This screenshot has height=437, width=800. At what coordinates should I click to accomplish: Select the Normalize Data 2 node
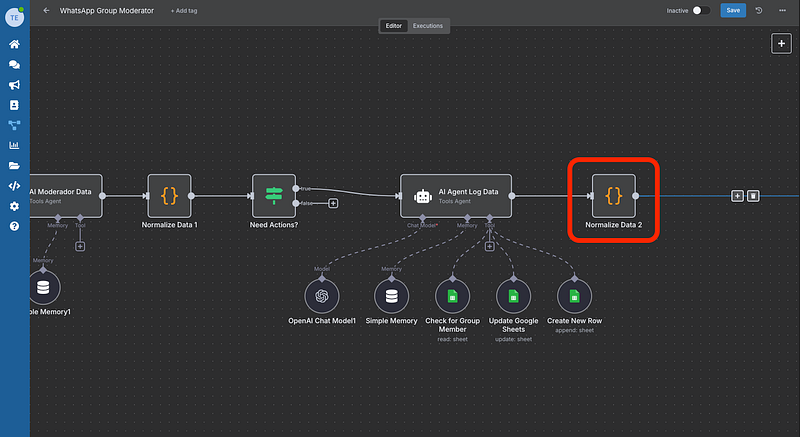click(x=613, y=196)
